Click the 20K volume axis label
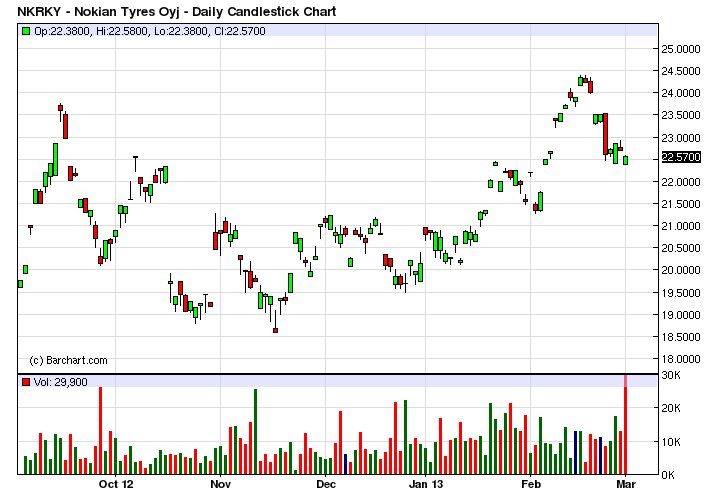Image resolution: width=707 pixels, height=493 pixels. (x=671, y=408)
